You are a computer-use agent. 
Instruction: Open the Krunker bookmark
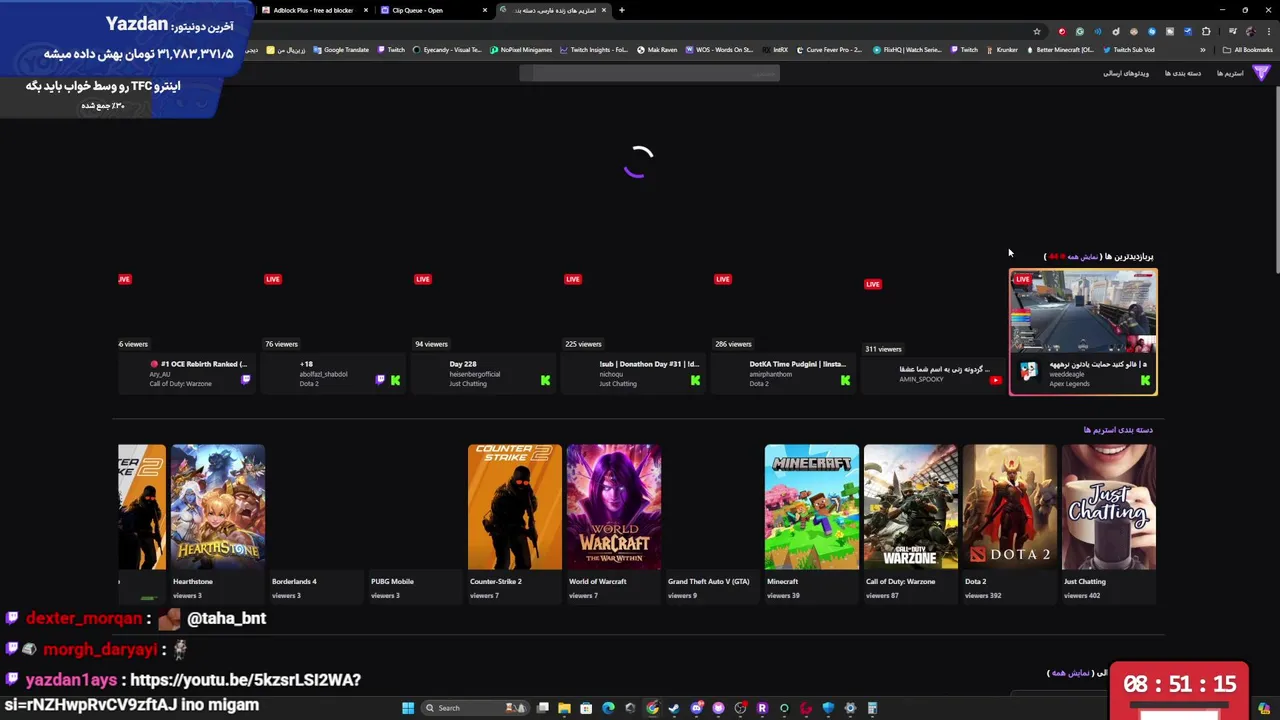1002,50
